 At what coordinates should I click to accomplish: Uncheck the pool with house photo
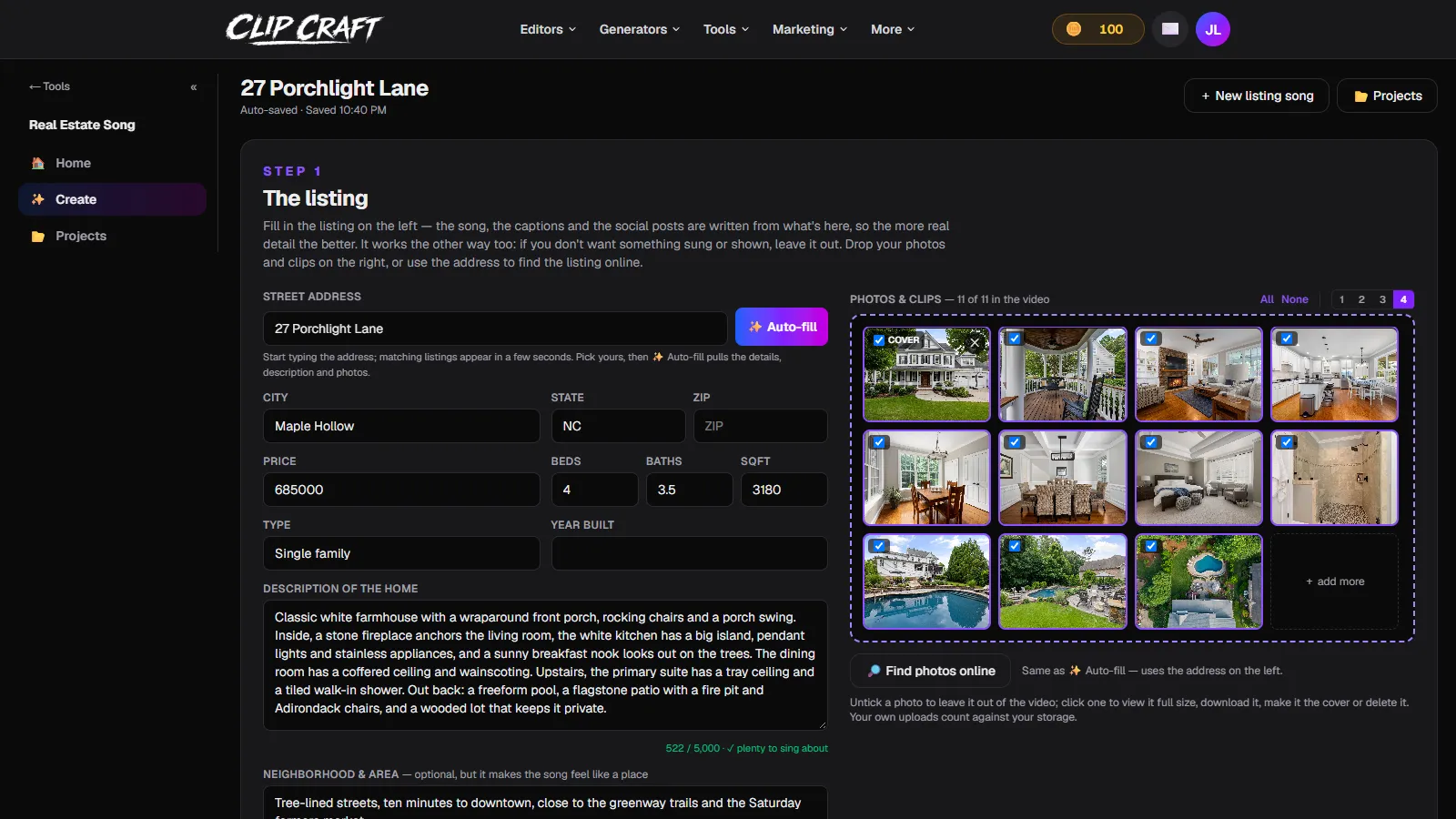click(879, 546)
